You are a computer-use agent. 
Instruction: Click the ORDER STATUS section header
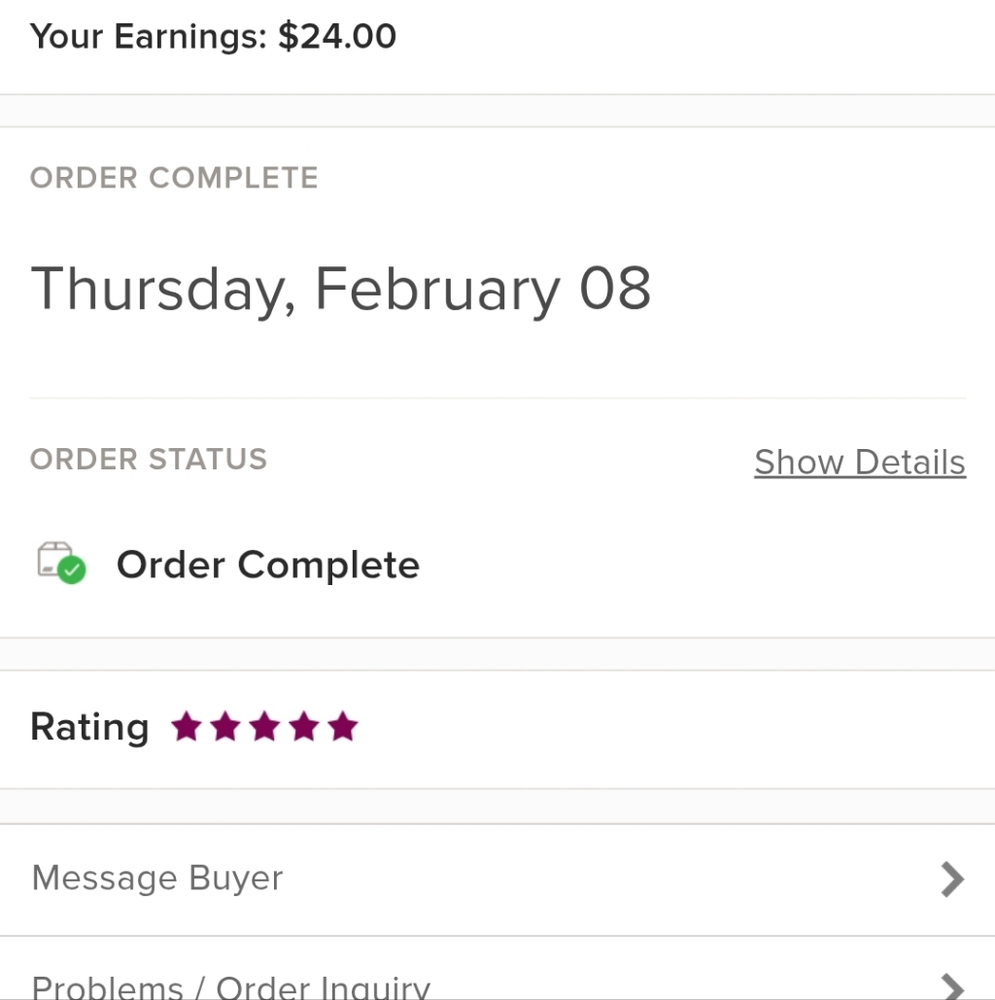pyautogui.click(x=149, y=459)
